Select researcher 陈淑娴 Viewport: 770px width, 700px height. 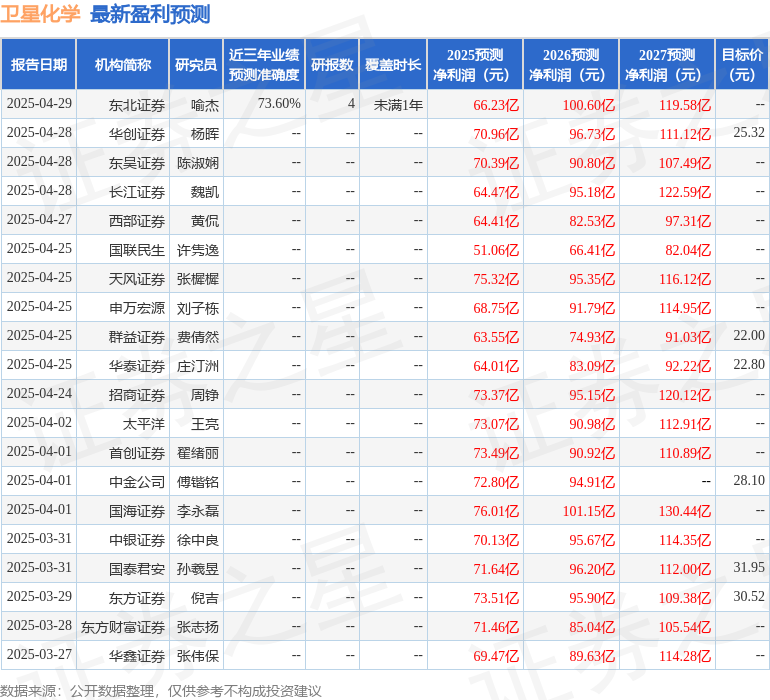click(x=198, y=163)
